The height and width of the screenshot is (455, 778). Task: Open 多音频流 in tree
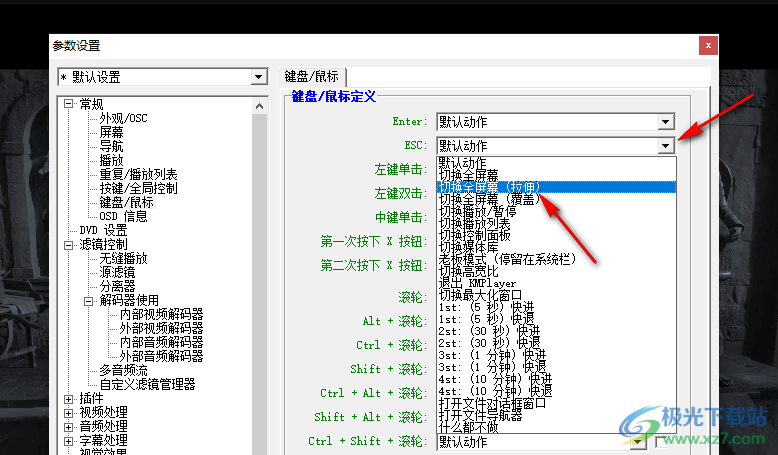click(x=123, y=370)
